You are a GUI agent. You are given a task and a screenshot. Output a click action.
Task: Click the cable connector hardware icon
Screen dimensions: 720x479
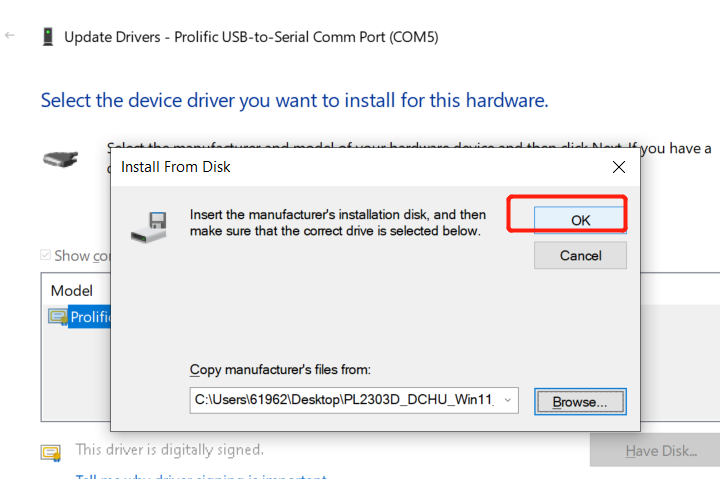[x=60, y=159]
